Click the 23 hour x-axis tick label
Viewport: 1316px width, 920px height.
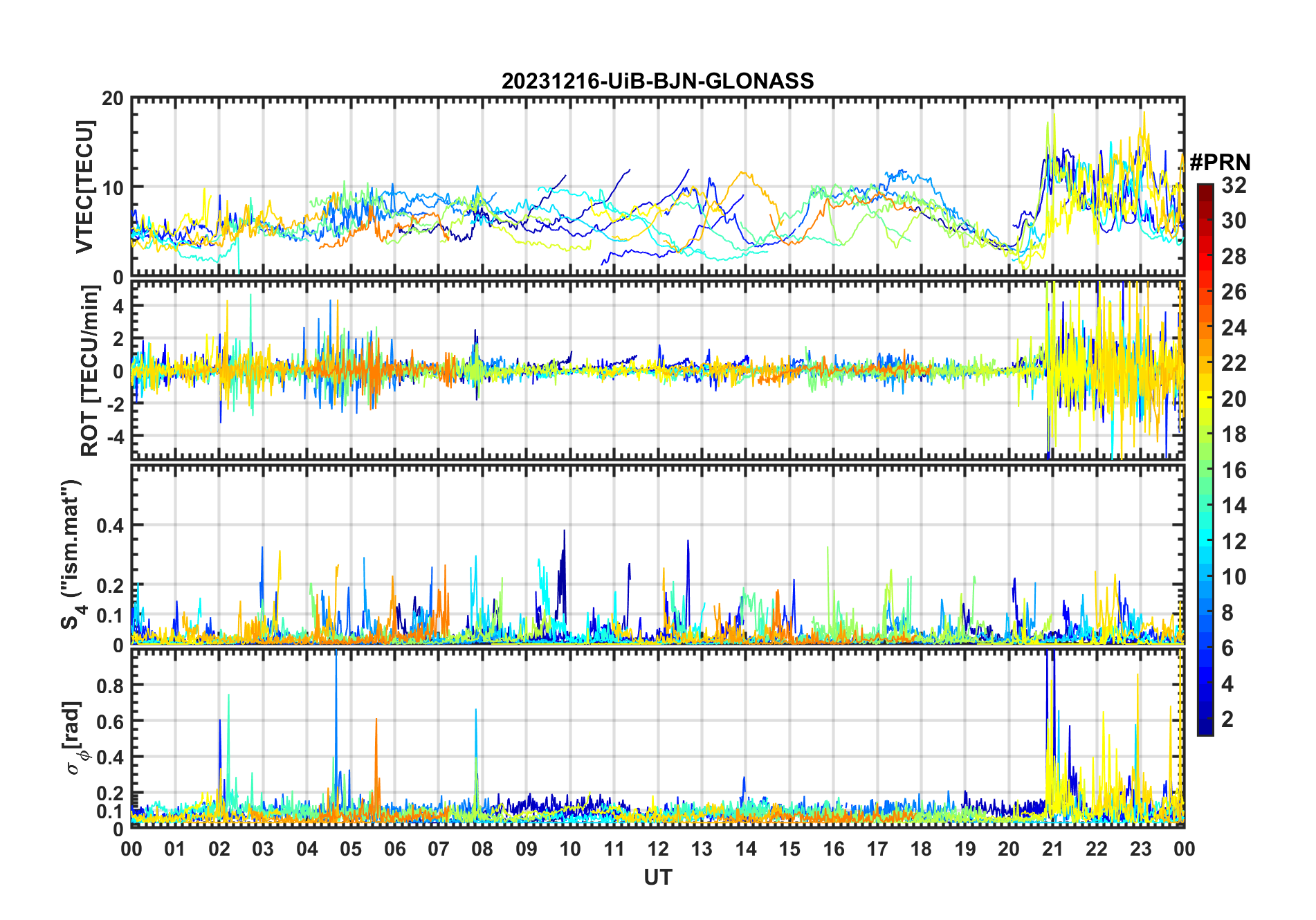(x=1141, y=849)
